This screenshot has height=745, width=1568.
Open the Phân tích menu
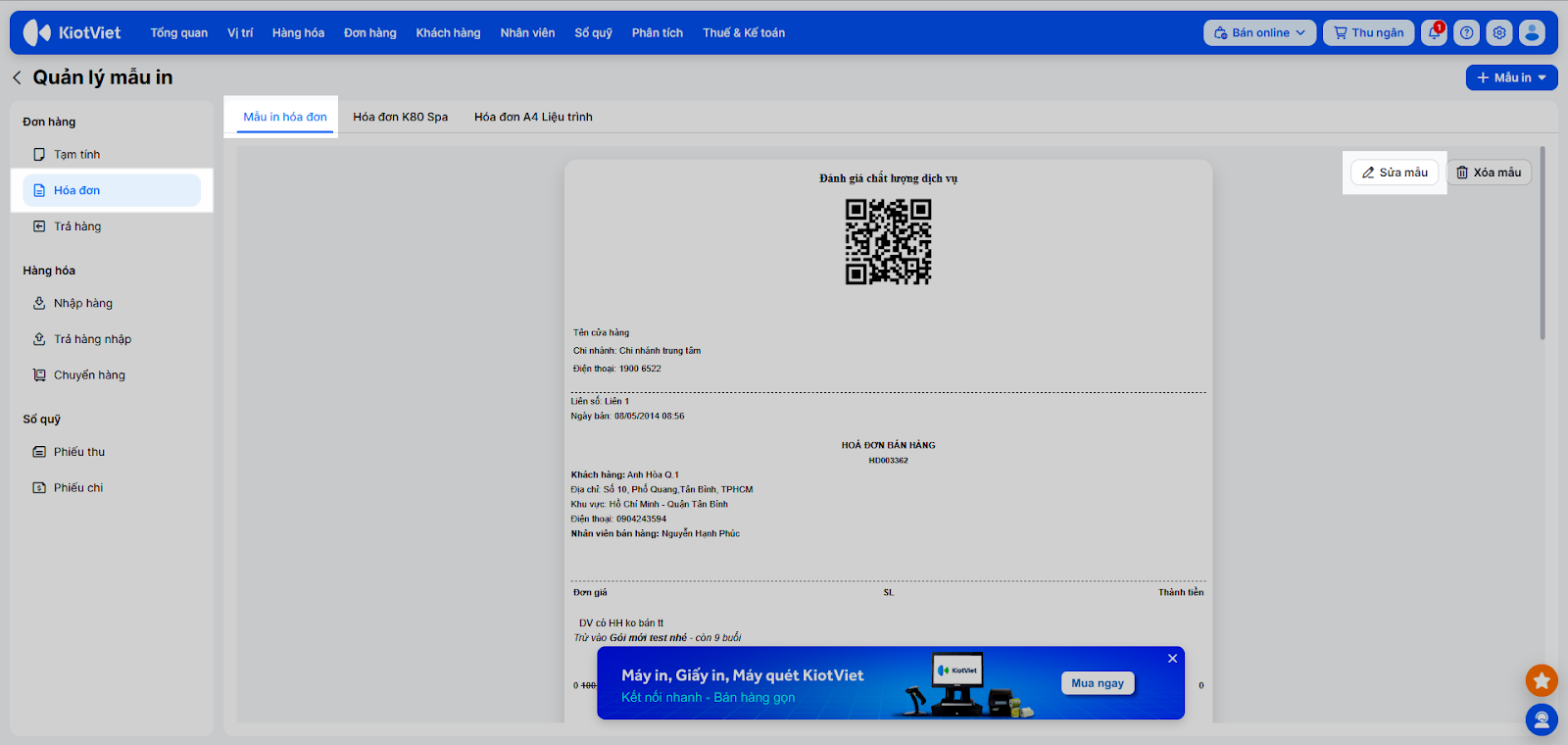pyautogui.click(x=658, y=32)
